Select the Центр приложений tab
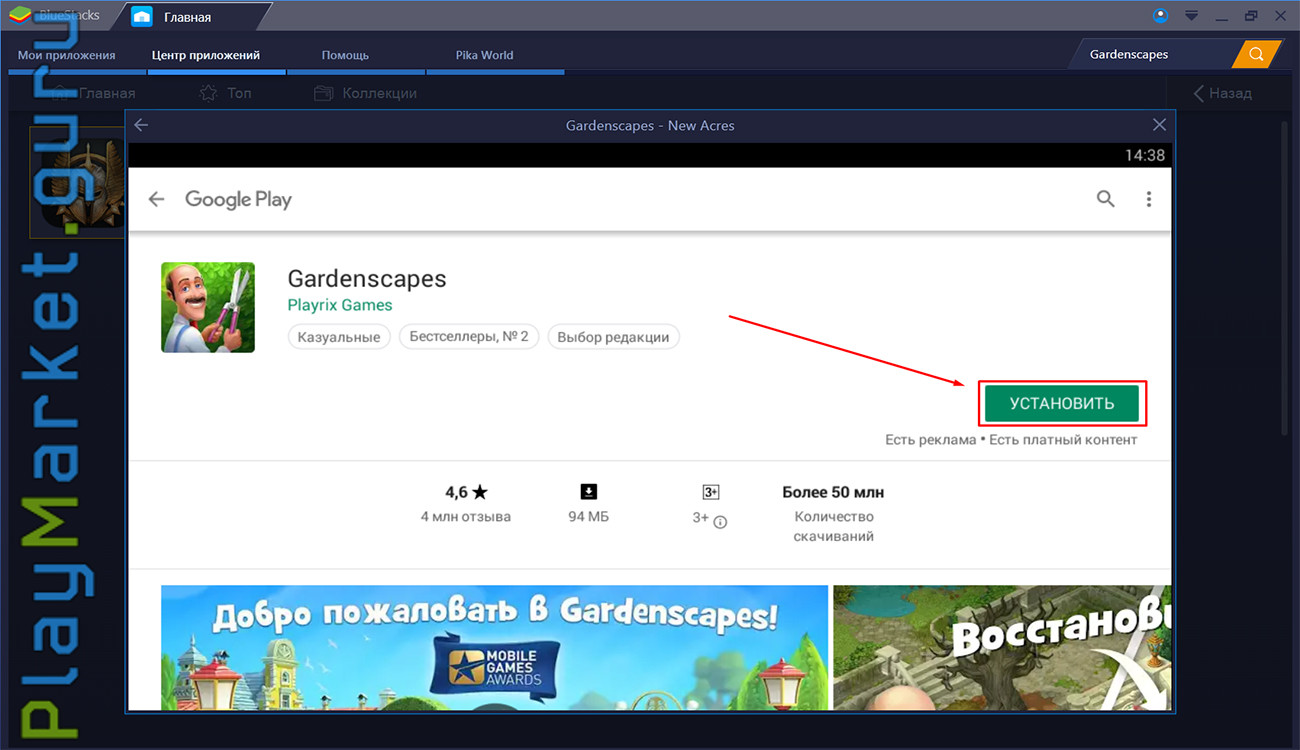 coord(206,55)
